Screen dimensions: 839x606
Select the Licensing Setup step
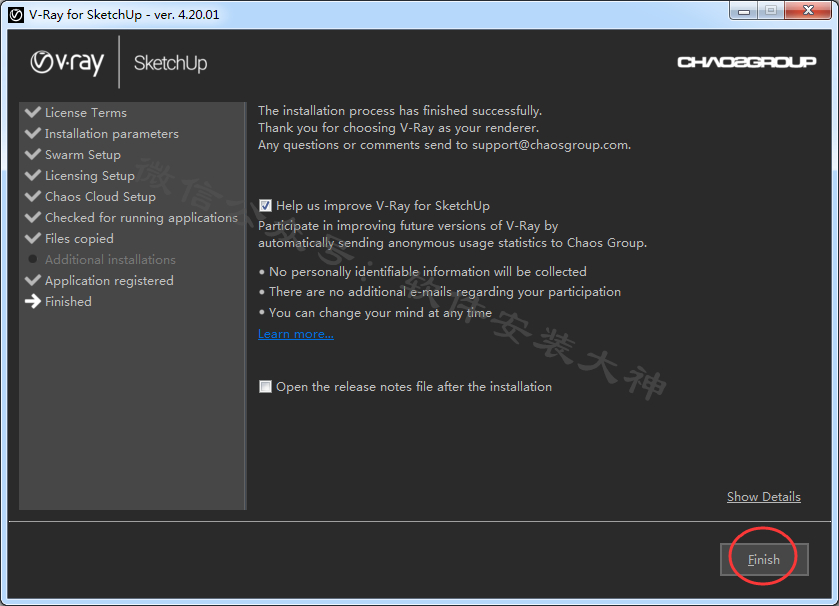(x=90, y=175)
